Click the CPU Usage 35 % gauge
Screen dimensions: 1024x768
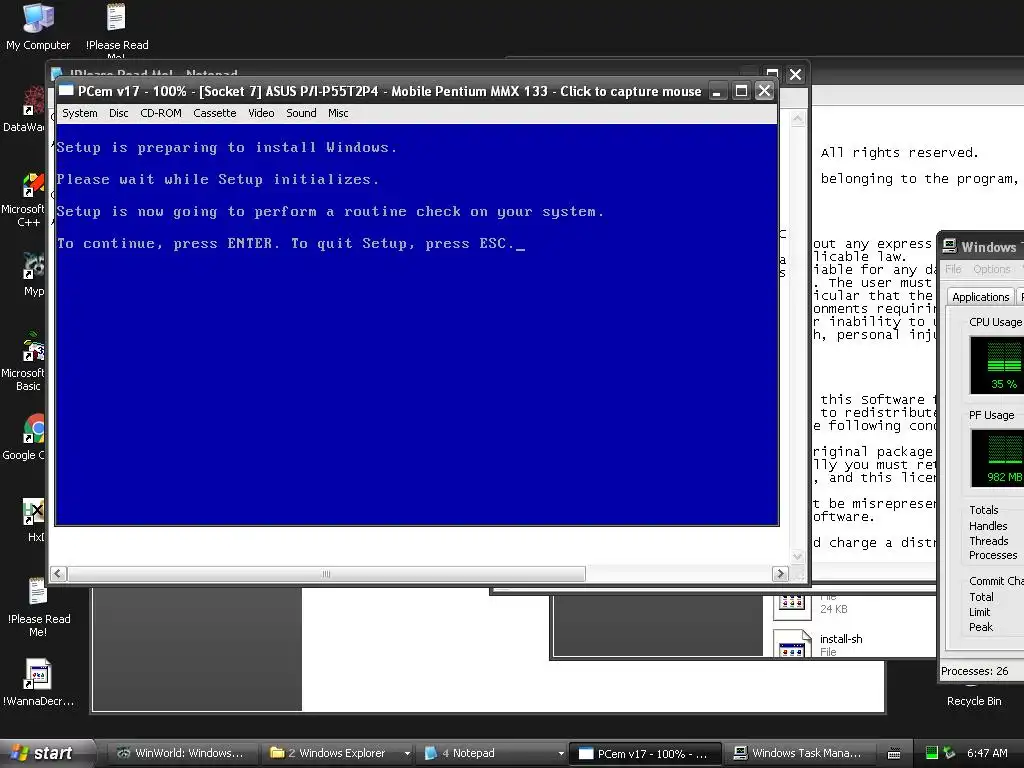tap(996, 365)
